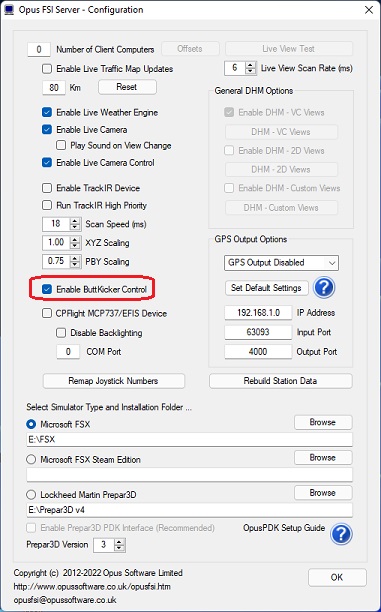Decrease Scan Speed (ms) value

pyautogui.click(x=75, y=227)
